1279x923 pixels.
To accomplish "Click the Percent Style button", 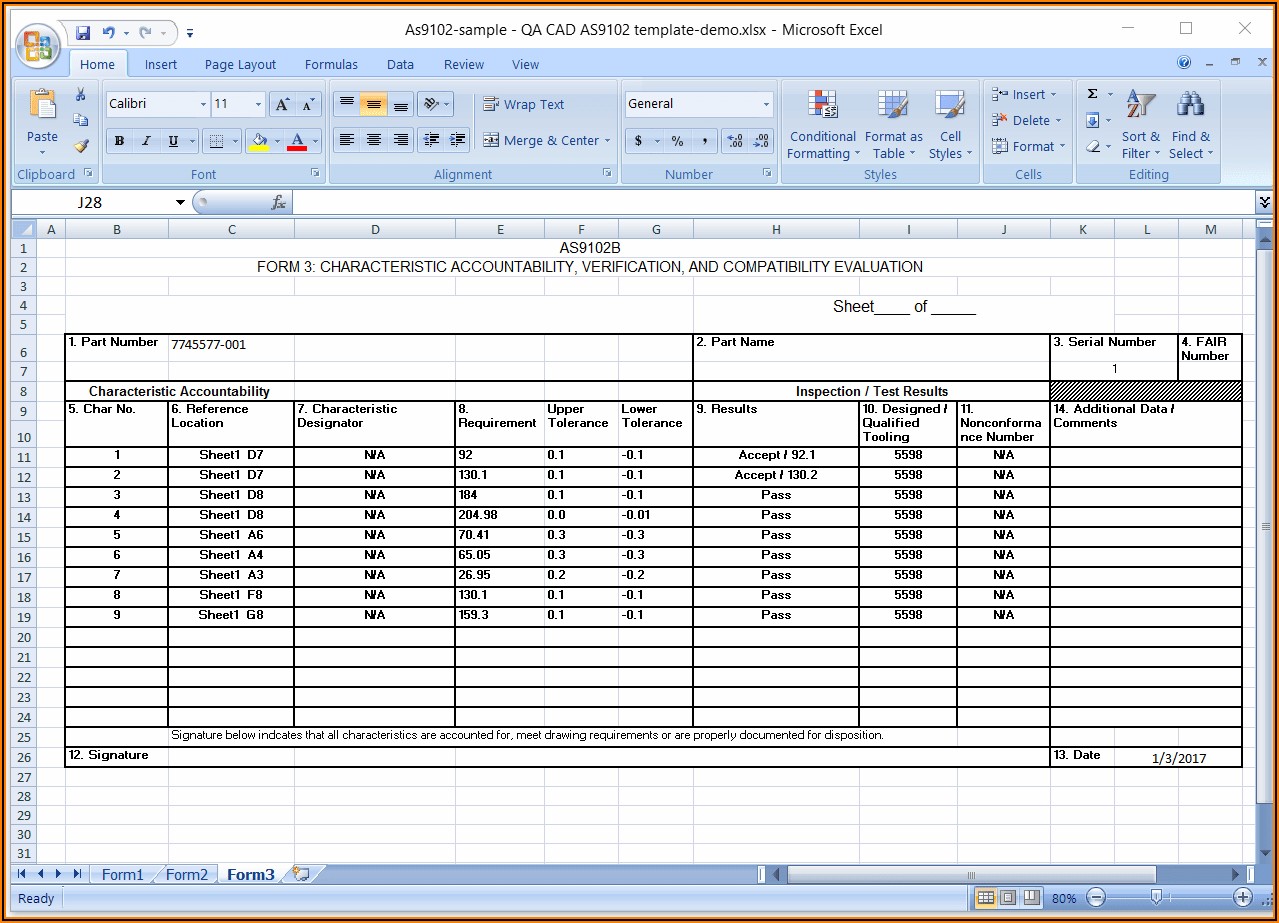I will [677, 141].
